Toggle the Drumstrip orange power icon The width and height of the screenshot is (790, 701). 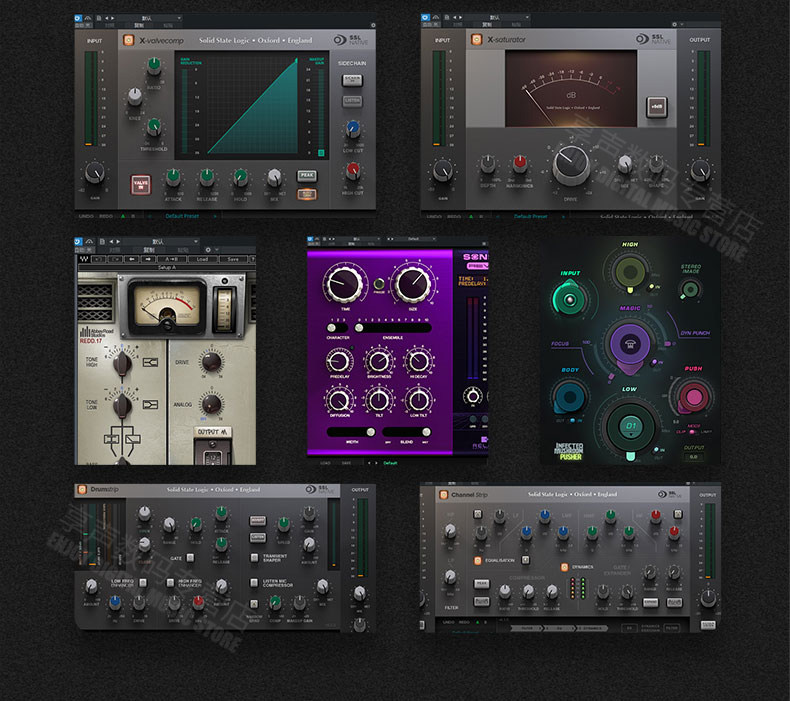pyautogui.click(x=82, y=489)
